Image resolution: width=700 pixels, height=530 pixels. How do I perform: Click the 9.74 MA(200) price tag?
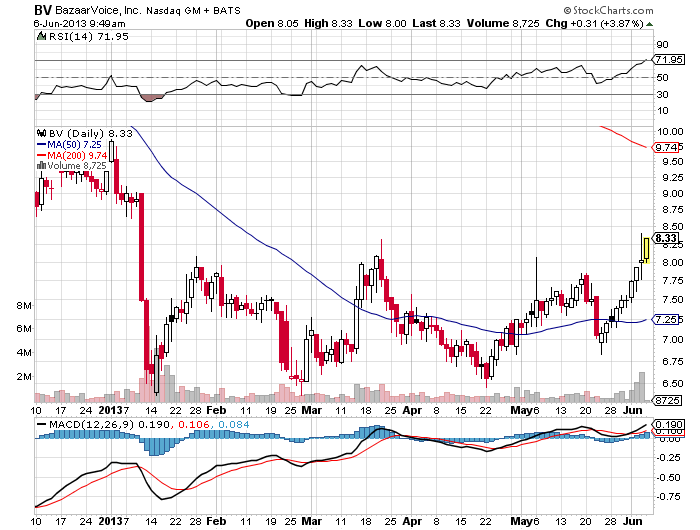(x=667, y=147)
